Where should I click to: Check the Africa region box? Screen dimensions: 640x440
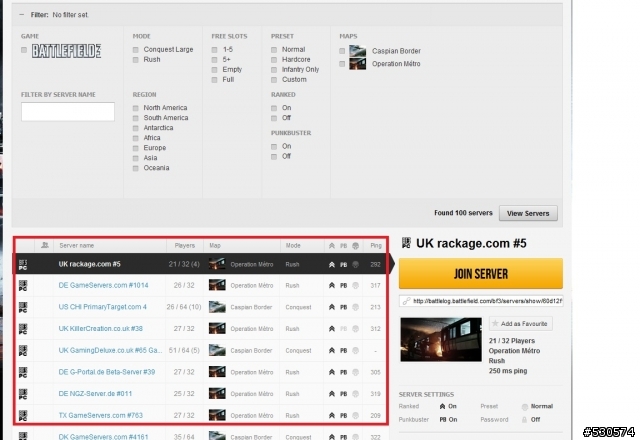tap(136, 138)
